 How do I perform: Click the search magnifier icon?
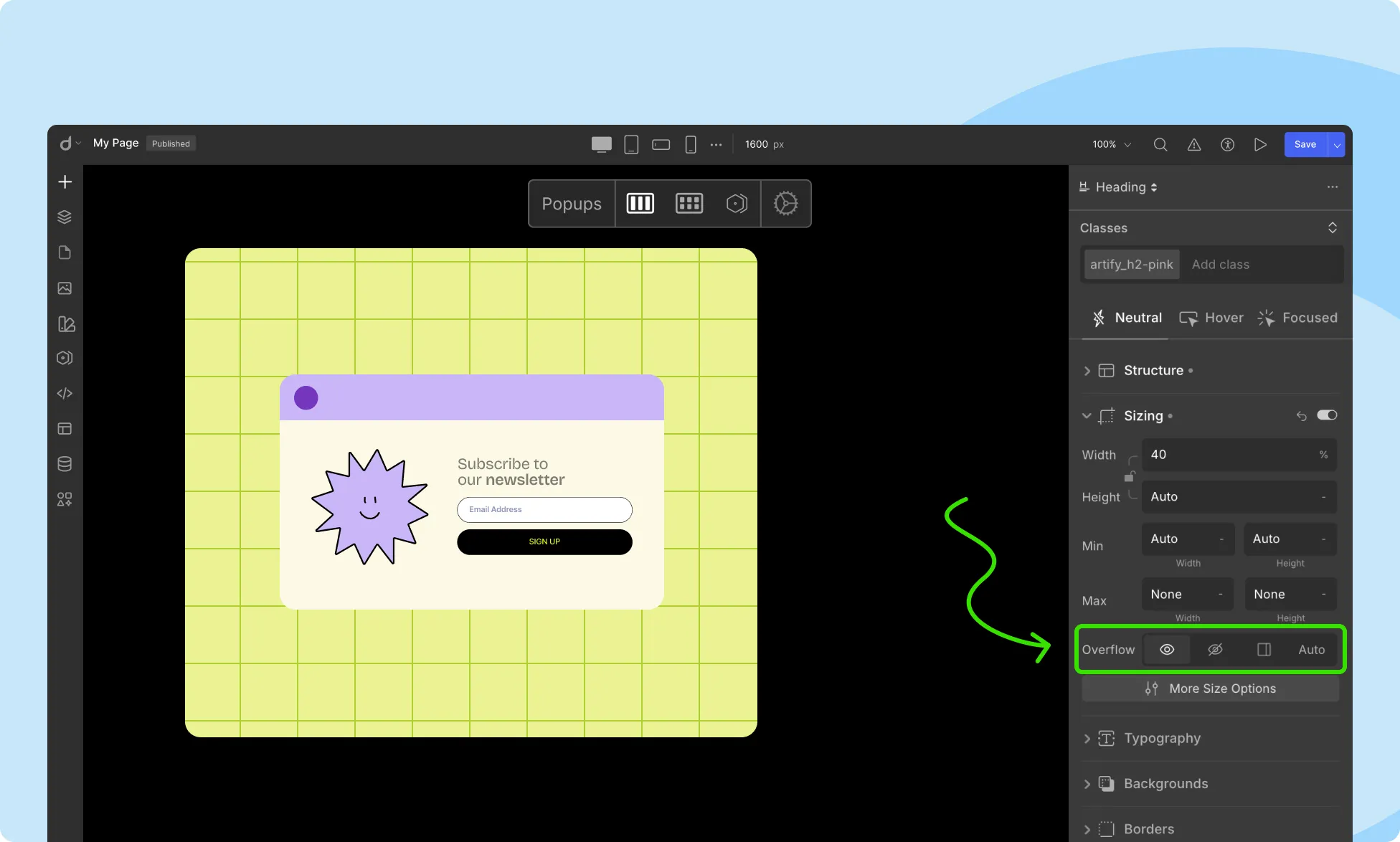tap(1160, 144)
